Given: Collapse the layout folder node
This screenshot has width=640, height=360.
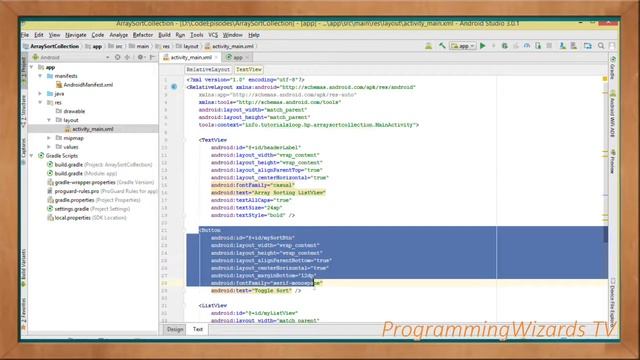Looking at the screenshot, I should tap(49, 120).
